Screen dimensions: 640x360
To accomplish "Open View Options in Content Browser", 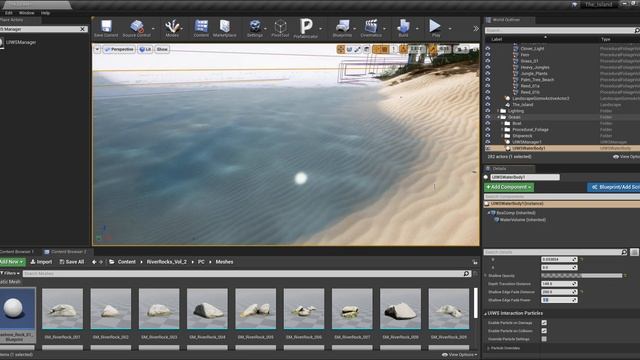I will click(x=460, y=355).
